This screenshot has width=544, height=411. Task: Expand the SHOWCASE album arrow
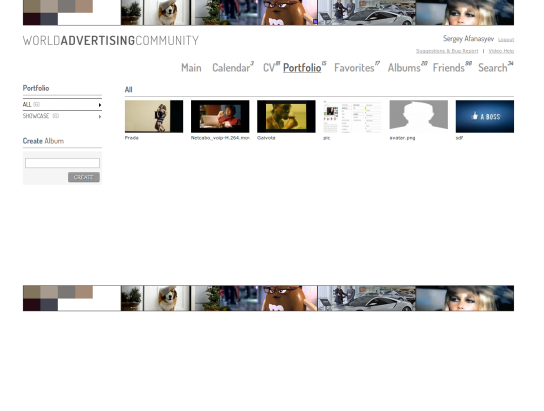(x=100, y=117)
